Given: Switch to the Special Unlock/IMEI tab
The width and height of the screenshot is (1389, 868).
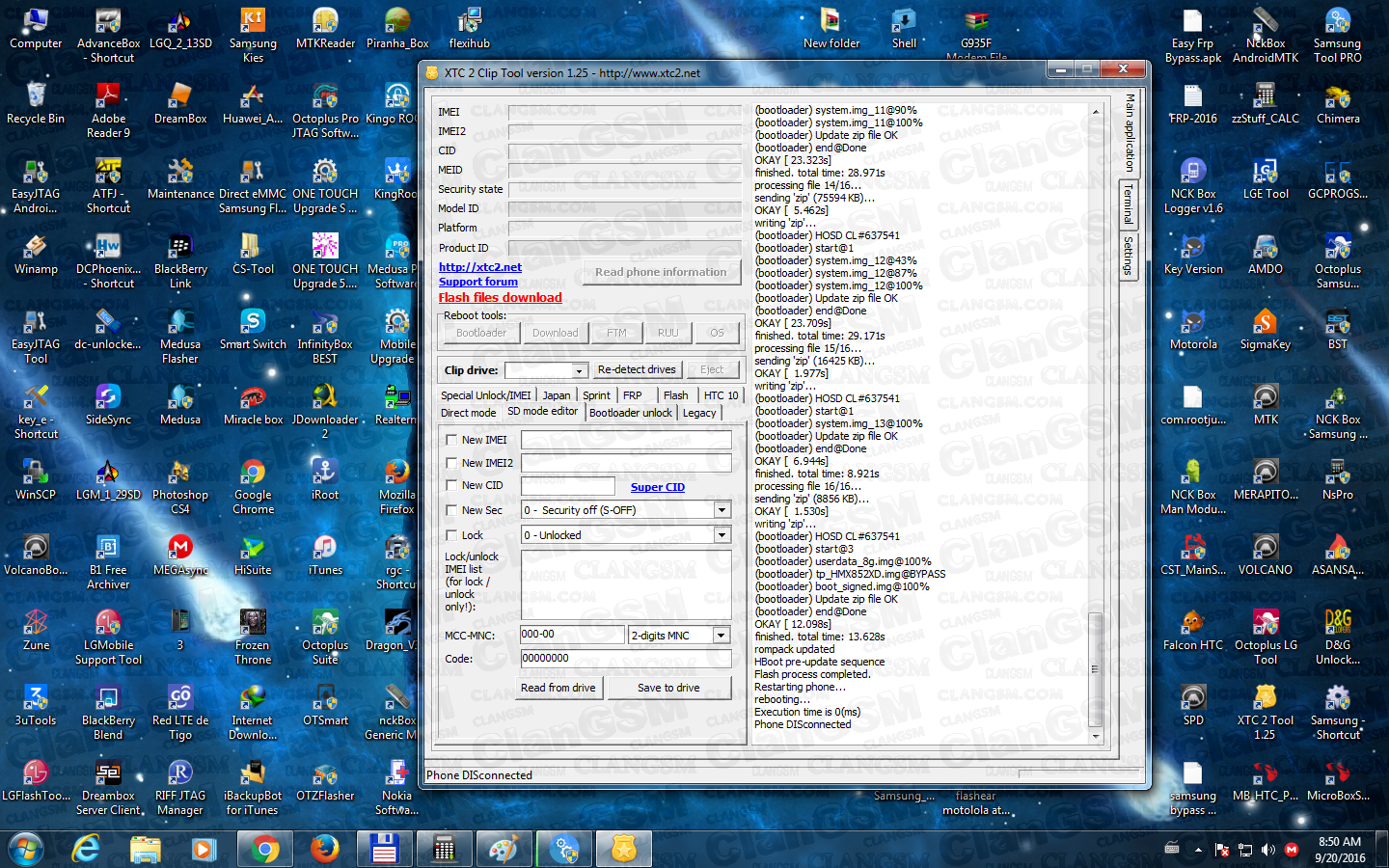Looking at the screenshot, I should pos(486,395).
